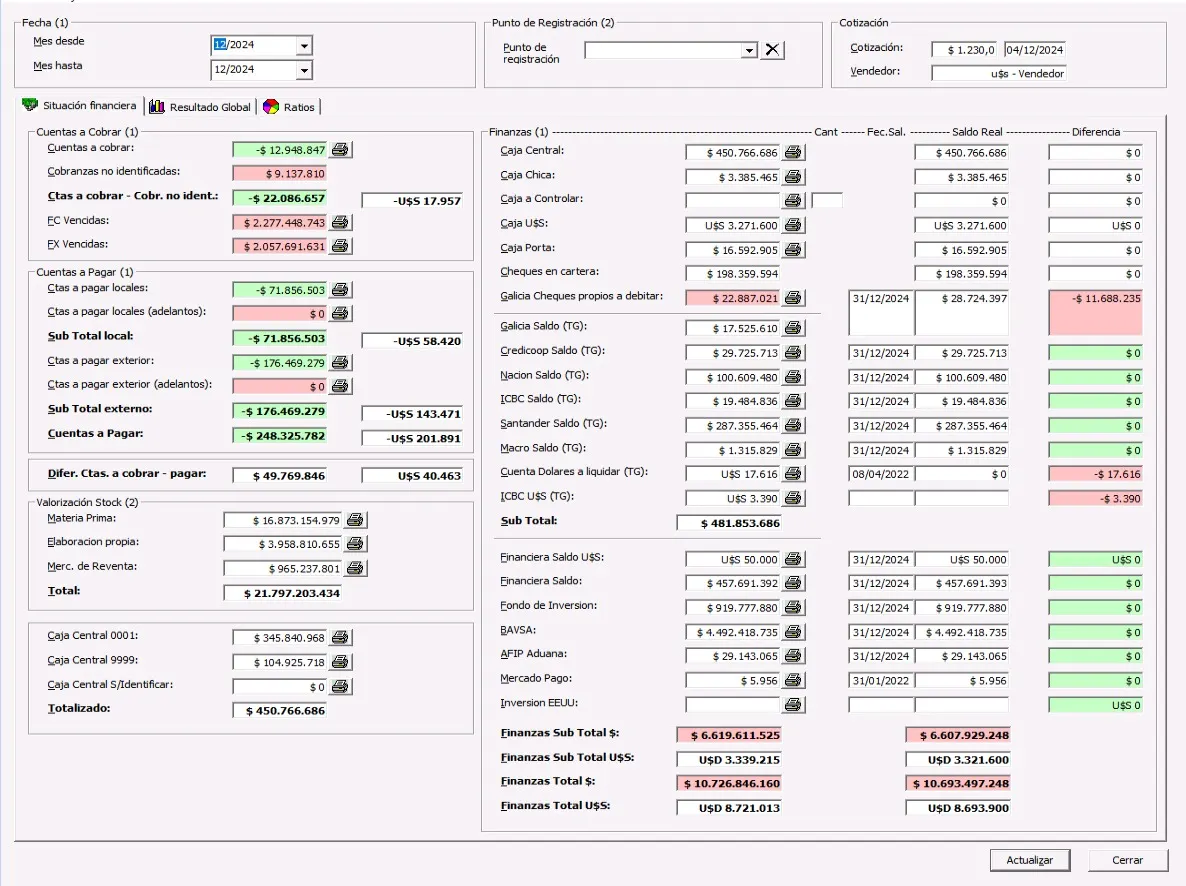
Task: Click the Cotización value field
Action: point(965,49)
